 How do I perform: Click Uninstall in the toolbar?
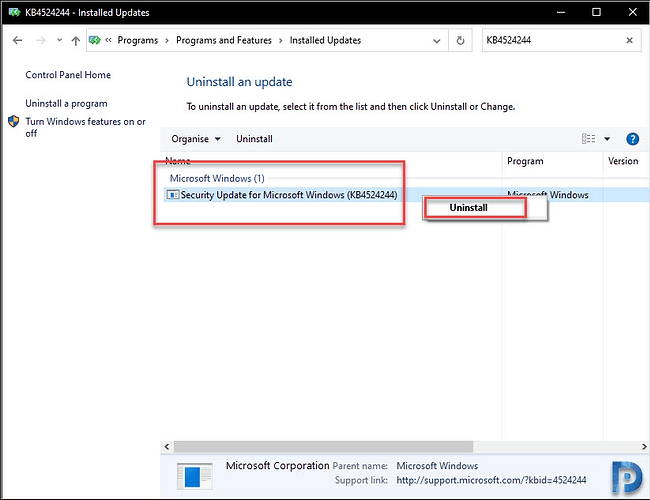pyautogui.click(x=254, y=139)
